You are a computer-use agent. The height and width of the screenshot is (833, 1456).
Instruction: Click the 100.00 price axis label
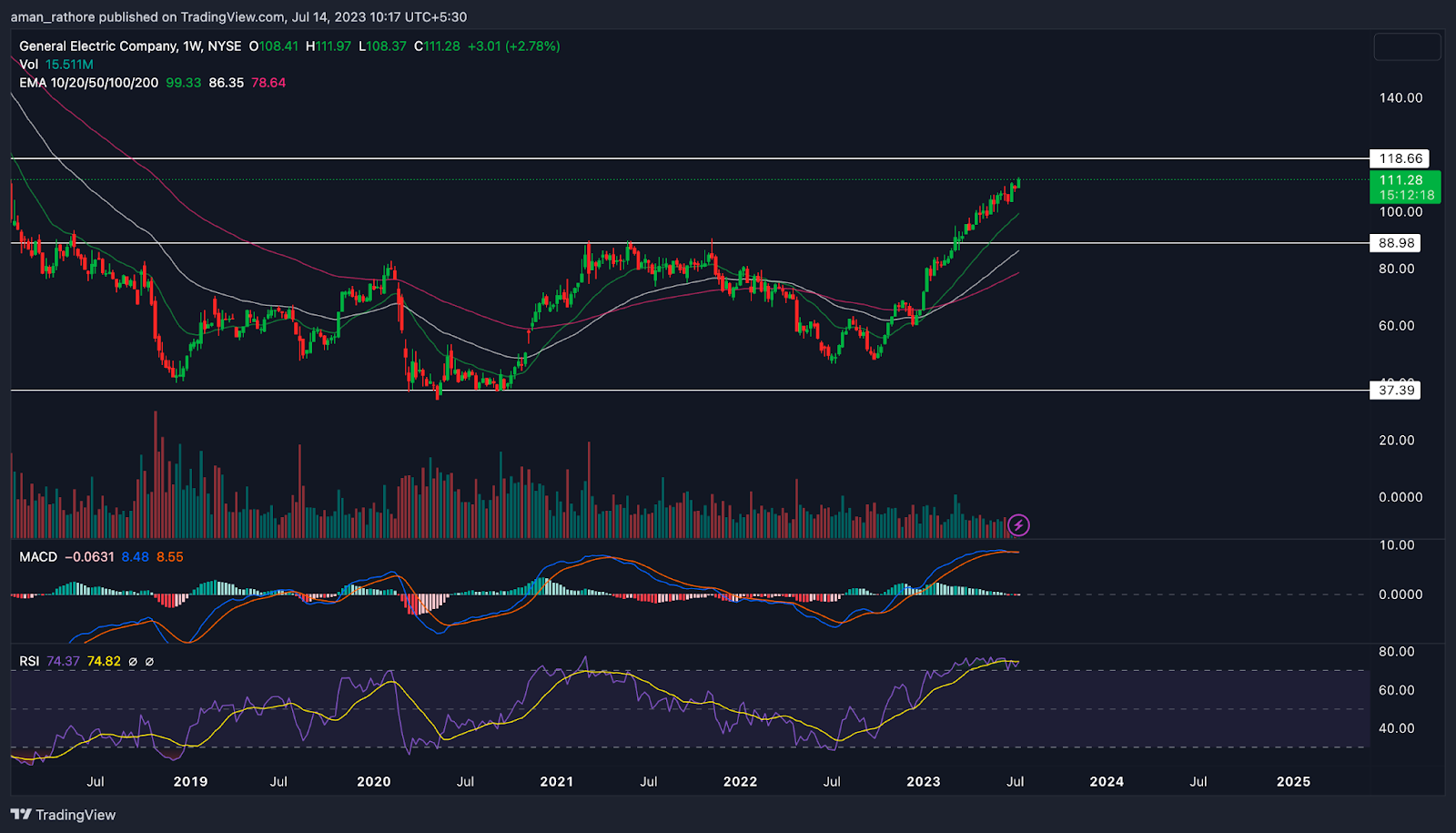pos(1400,211)
